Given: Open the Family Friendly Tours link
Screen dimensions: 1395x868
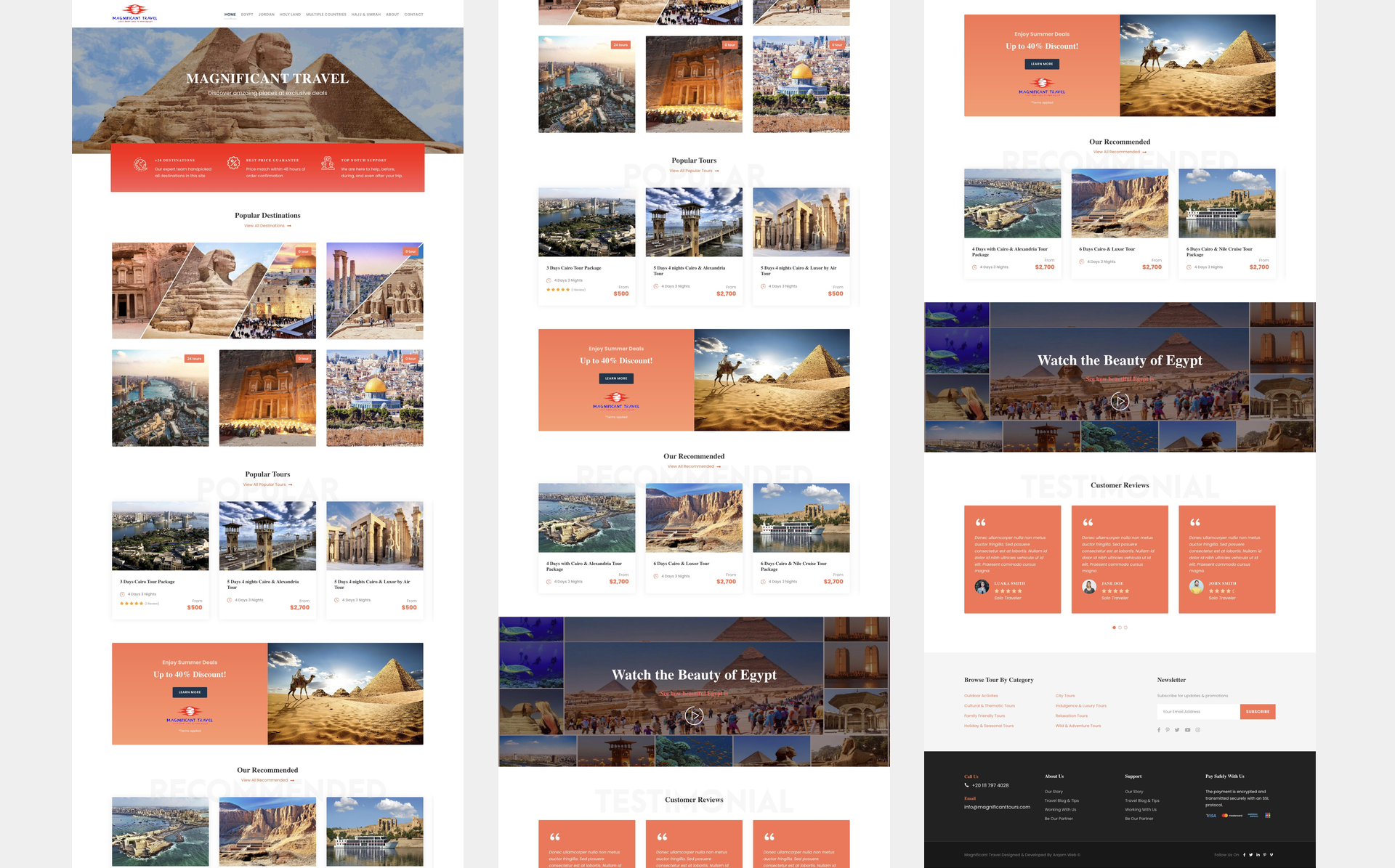Looking at the screenshot, I should (984, 715).
